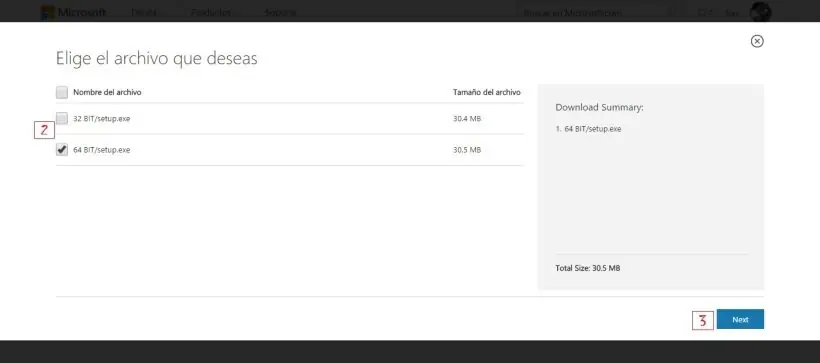Click the 30.4 MB file size
Screen dimensions: 820x363
pyautogui.click(x=466, y=119)
